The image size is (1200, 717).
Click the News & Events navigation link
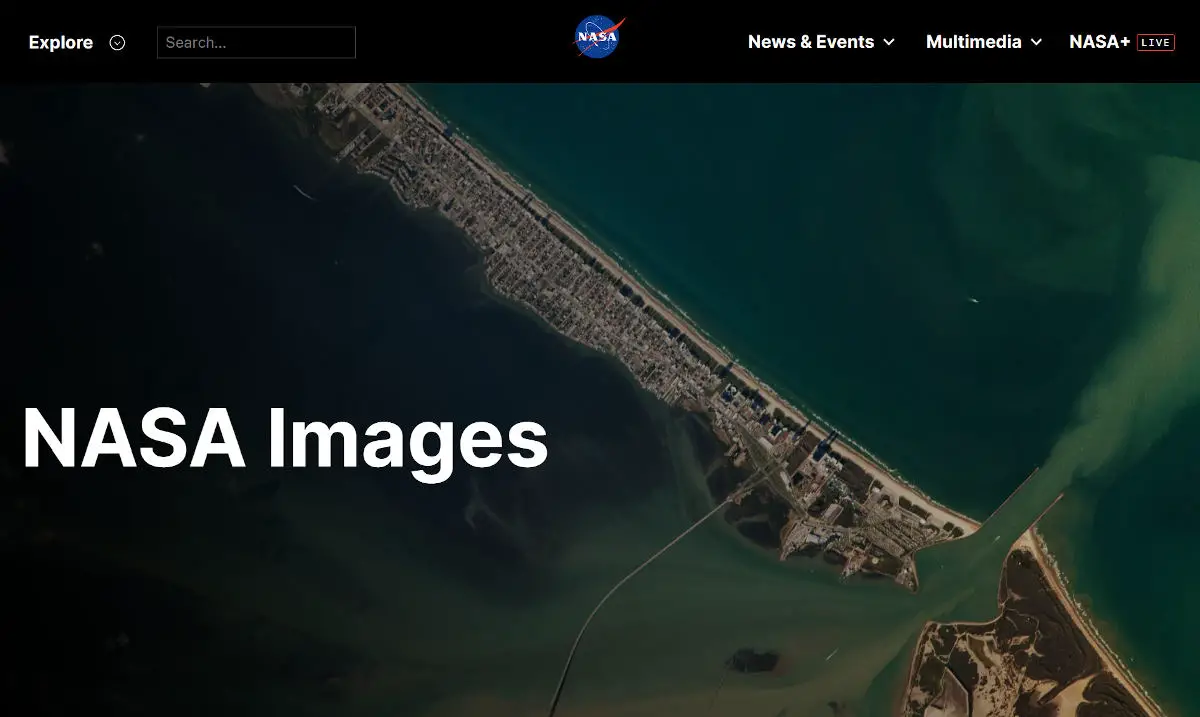coord(810,42)
